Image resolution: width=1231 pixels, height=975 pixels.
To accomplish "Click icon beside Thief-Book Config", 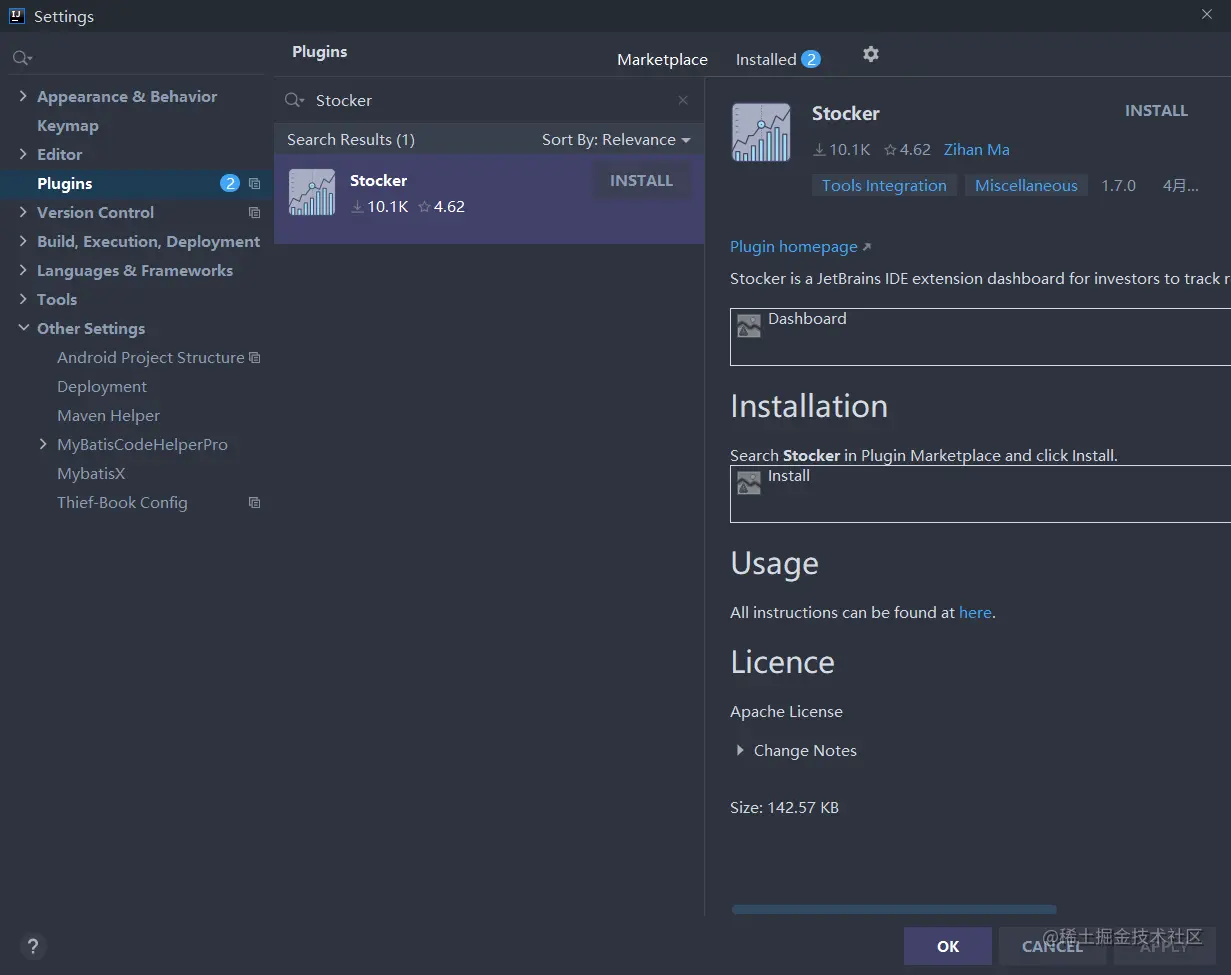I will click(254, 503).
